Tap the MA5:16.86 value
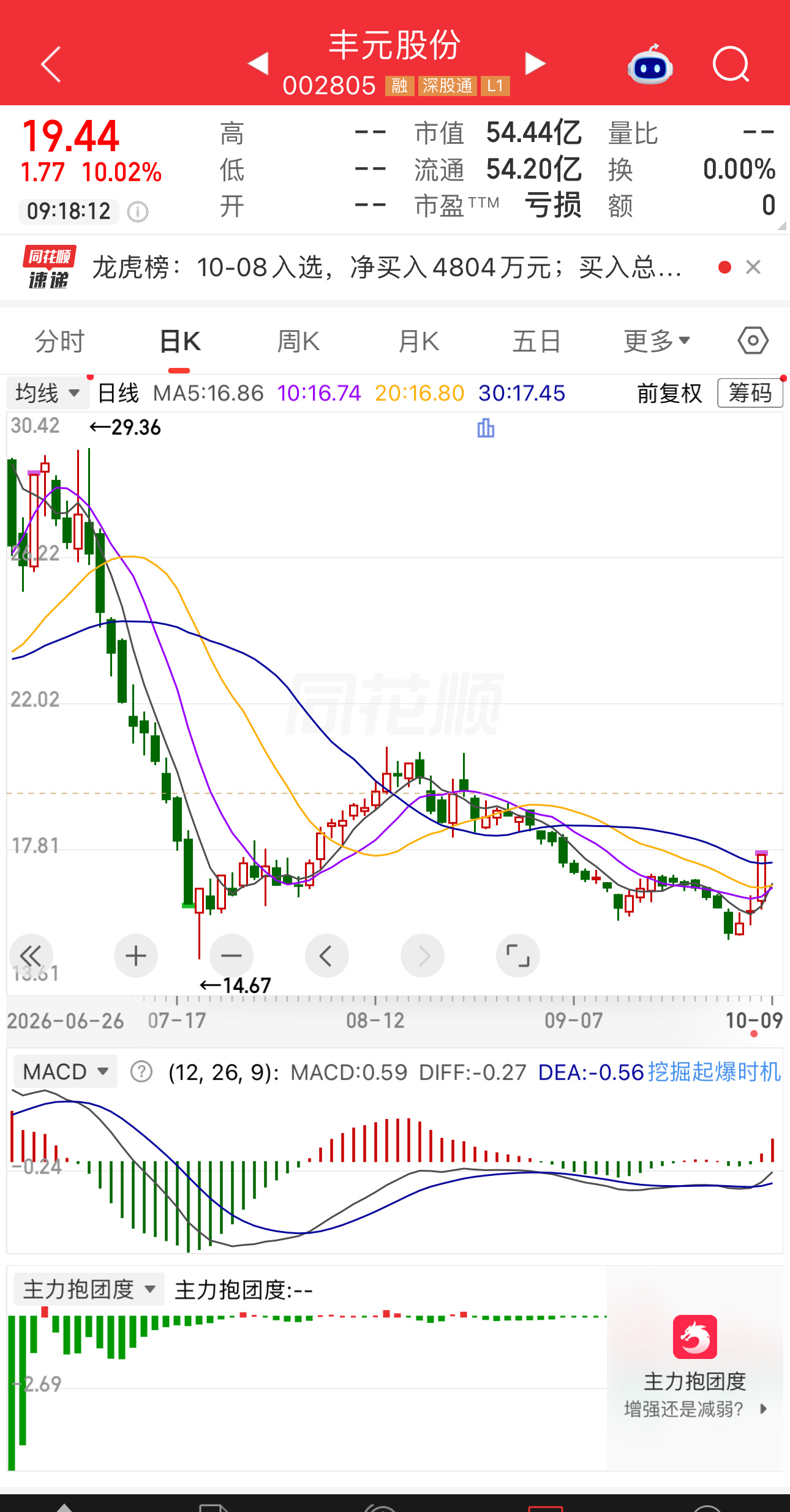Viewport: 790px width, 1512px height. [x=208, y=393]
